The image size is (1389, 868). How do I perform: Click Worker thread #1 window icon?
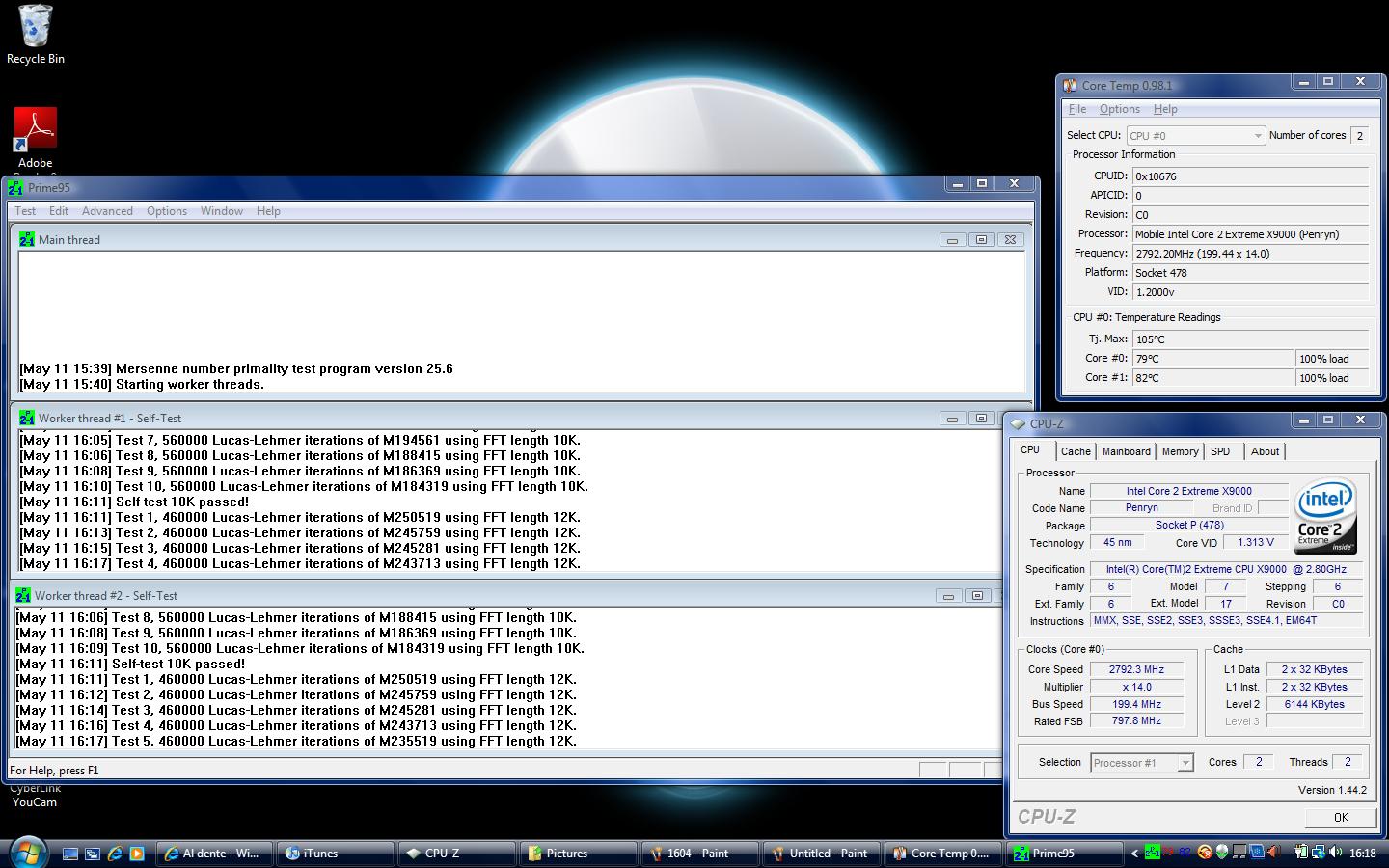tap(27, 418)
